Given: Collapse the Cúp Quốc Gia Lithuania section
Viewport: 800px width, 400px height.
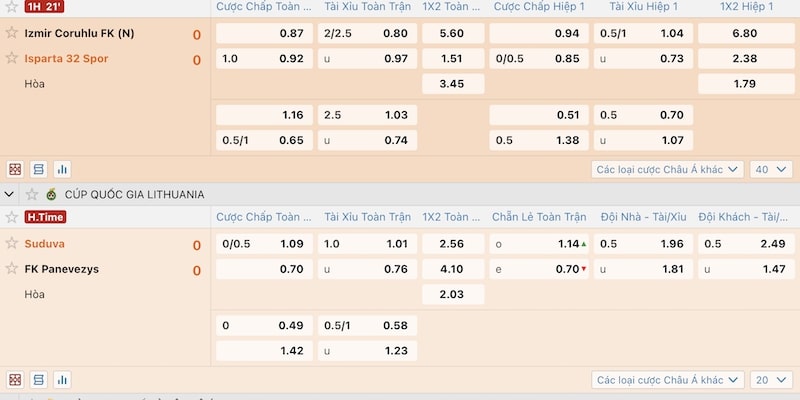Looking at the screenshot, I should (11, 194).
